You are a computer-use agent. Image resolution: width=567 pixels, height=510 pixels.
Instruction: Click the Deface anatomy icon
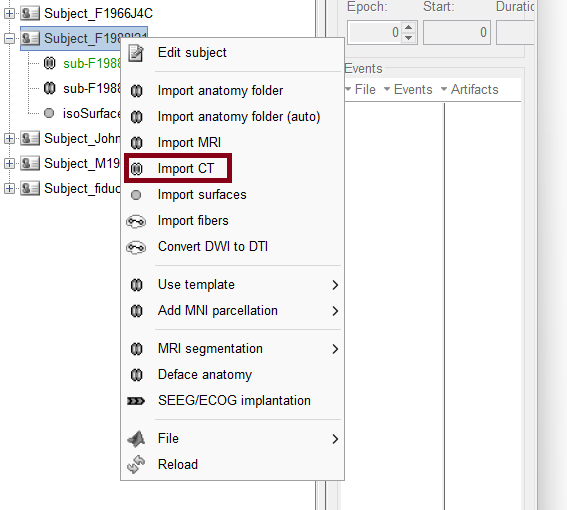pos(136,375)
